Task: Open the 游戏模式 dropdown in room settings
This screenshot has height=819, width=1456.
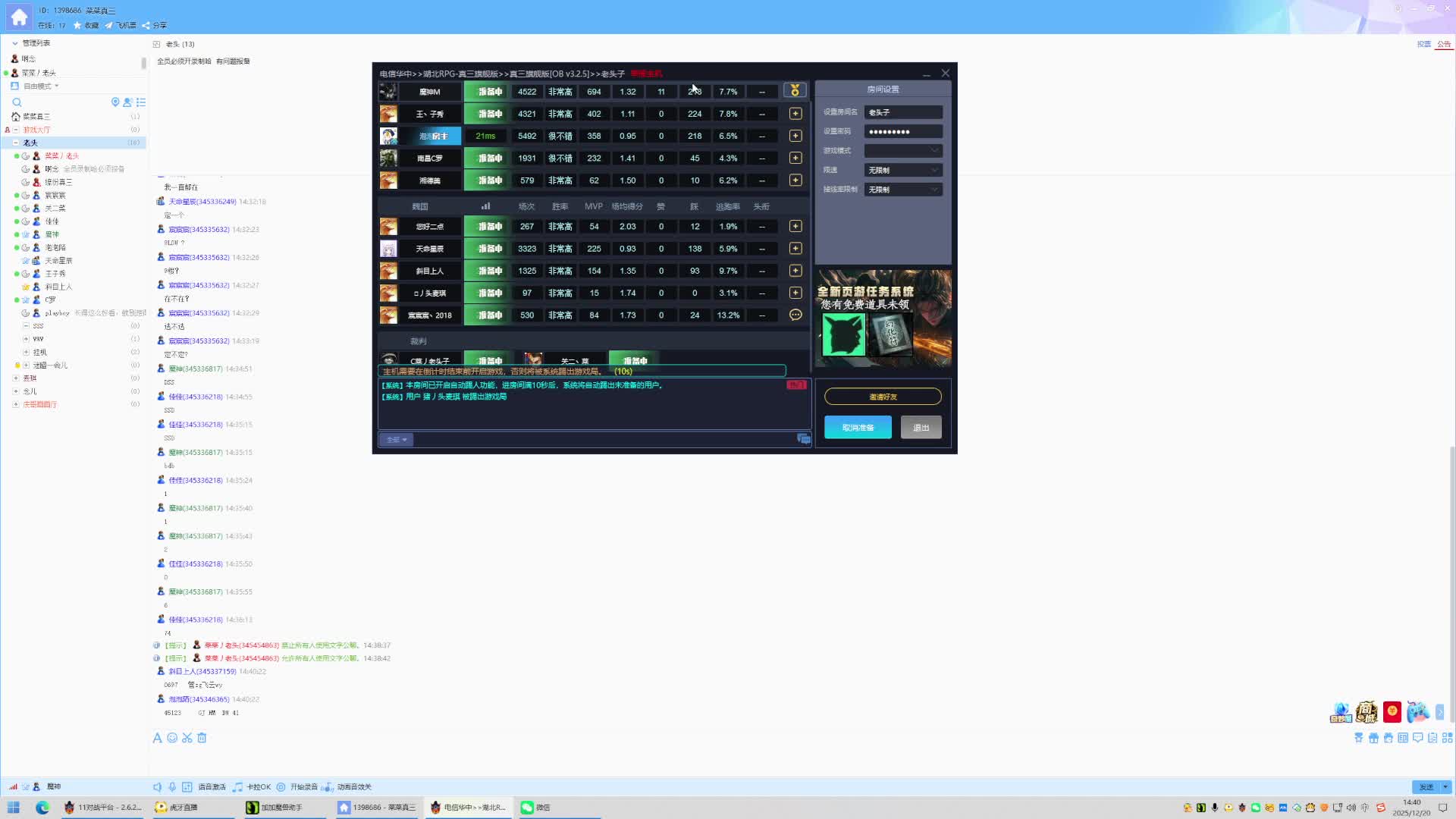Action: (x=902, y=151)
